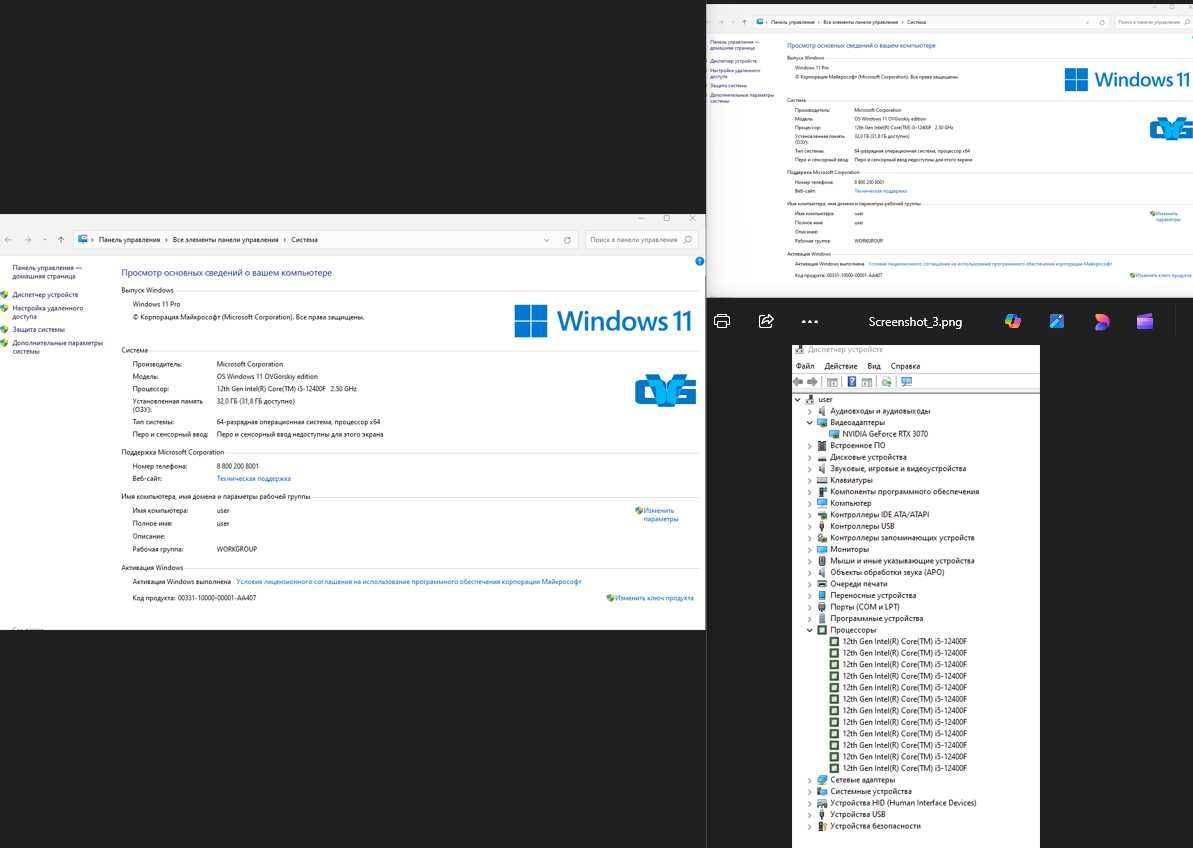Click the blue question-mark Help icon in Device Manager
Viewport: 1193px width, 848px height.
tap(851, 382)
